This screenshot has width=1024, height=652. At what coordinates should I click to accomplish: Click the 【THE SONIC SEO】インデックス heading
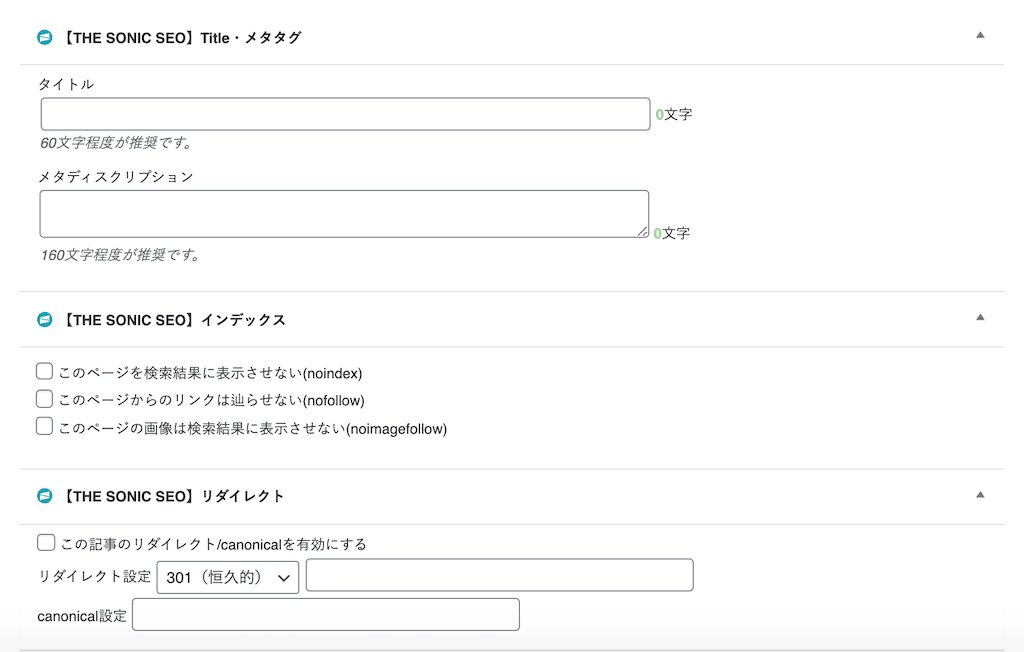coord(172,320)
